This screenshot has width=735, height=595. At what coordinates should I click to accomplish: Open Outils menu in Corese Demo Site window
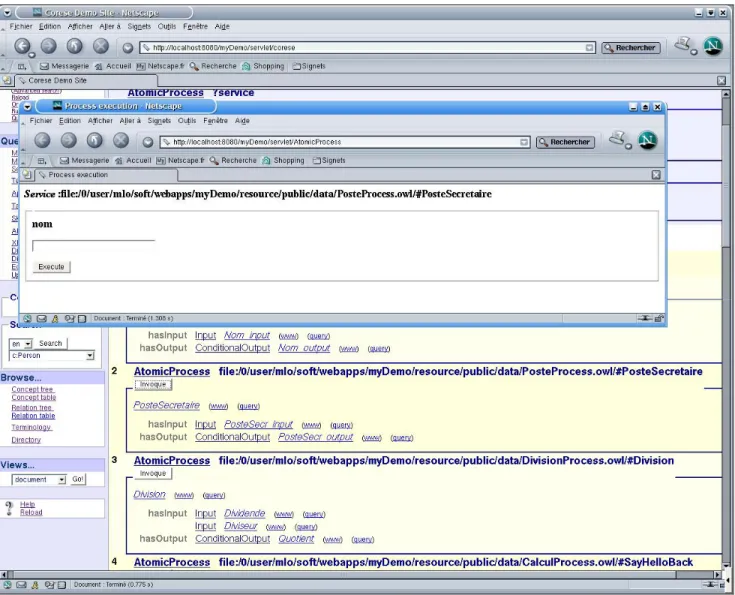click(x=167, y=26)
